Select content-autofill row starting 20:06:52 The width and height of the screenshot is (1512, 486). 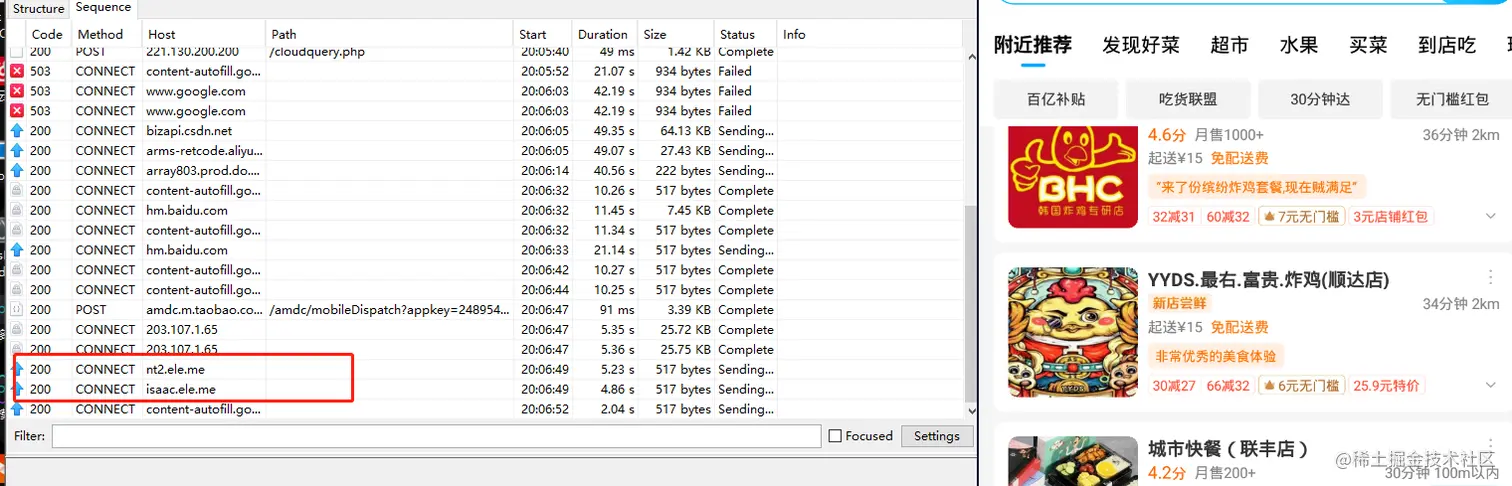point(486,409)
